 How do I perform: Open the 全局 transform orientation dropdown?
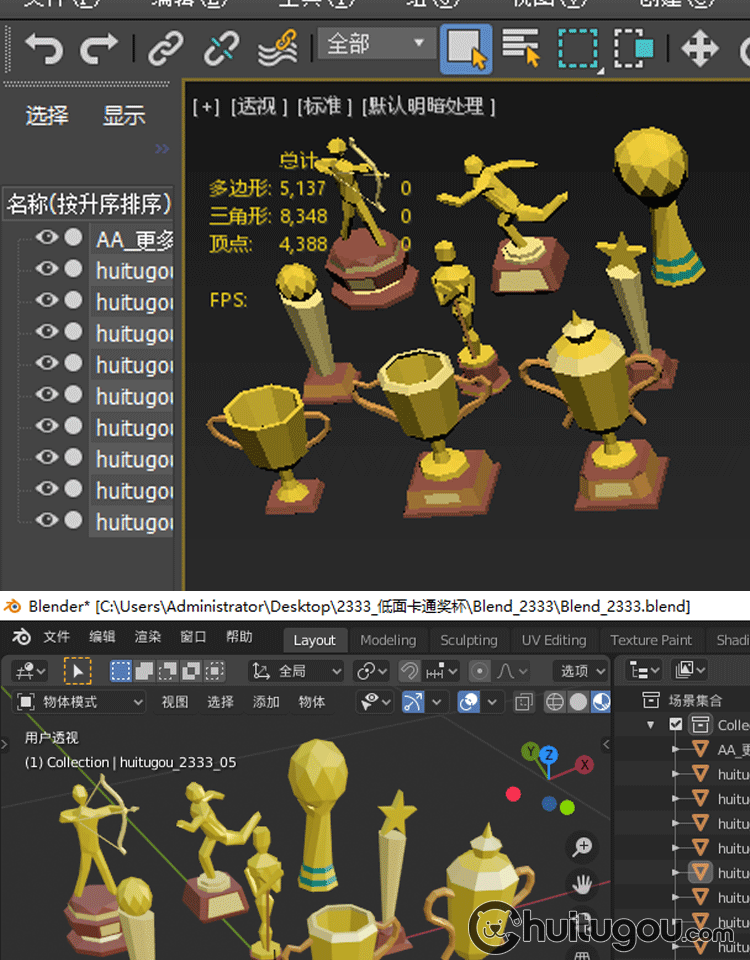[297, 672]
